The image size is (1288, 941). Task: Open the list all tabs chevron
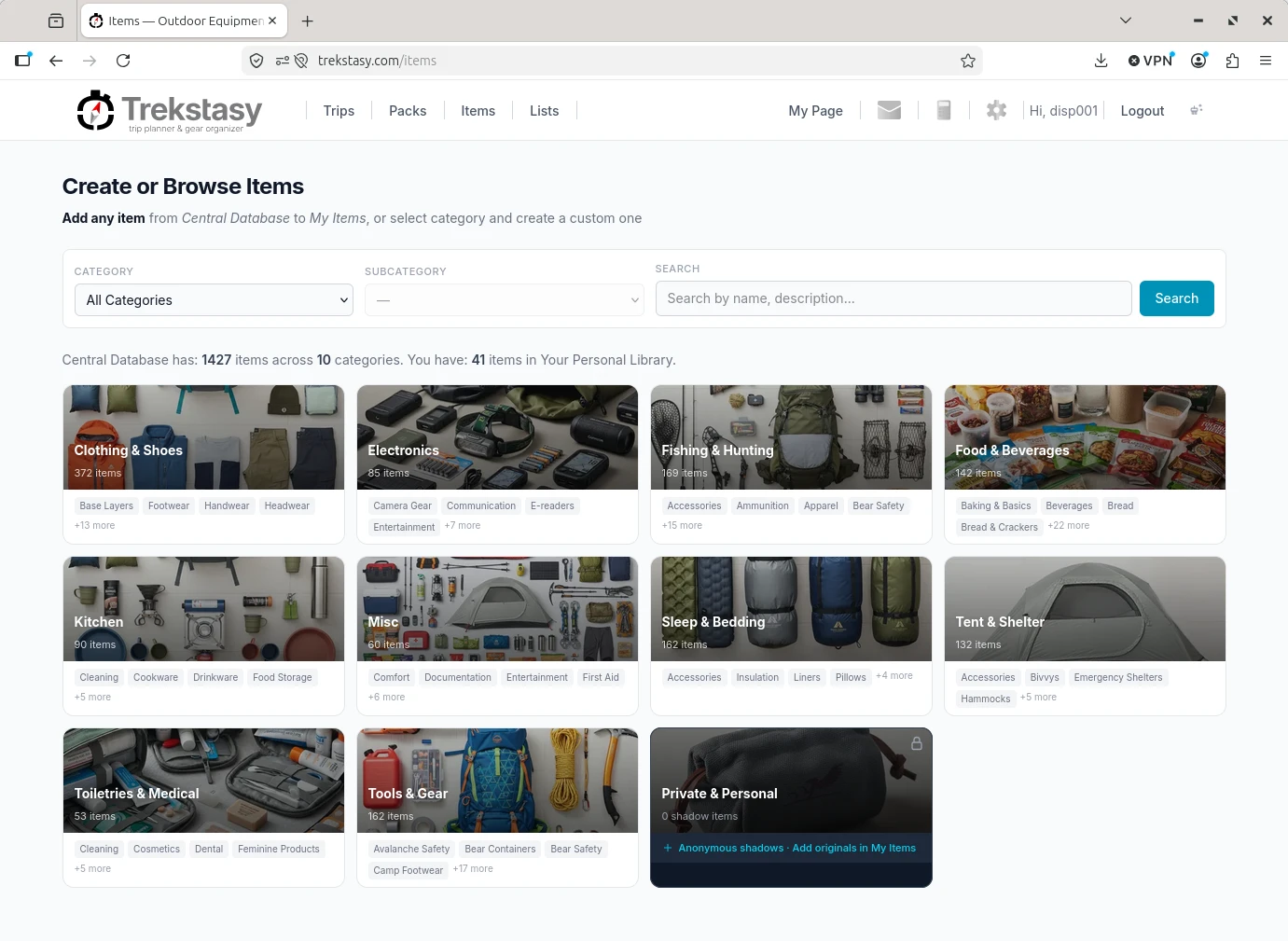(x=1126, y=21)
